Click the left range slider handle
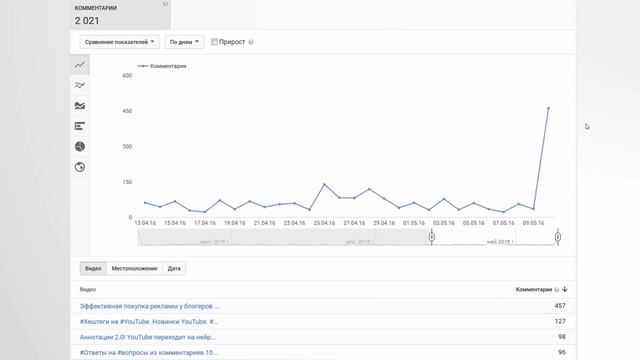The height and width of the screenshot is (360, 640). coord(432,237)
